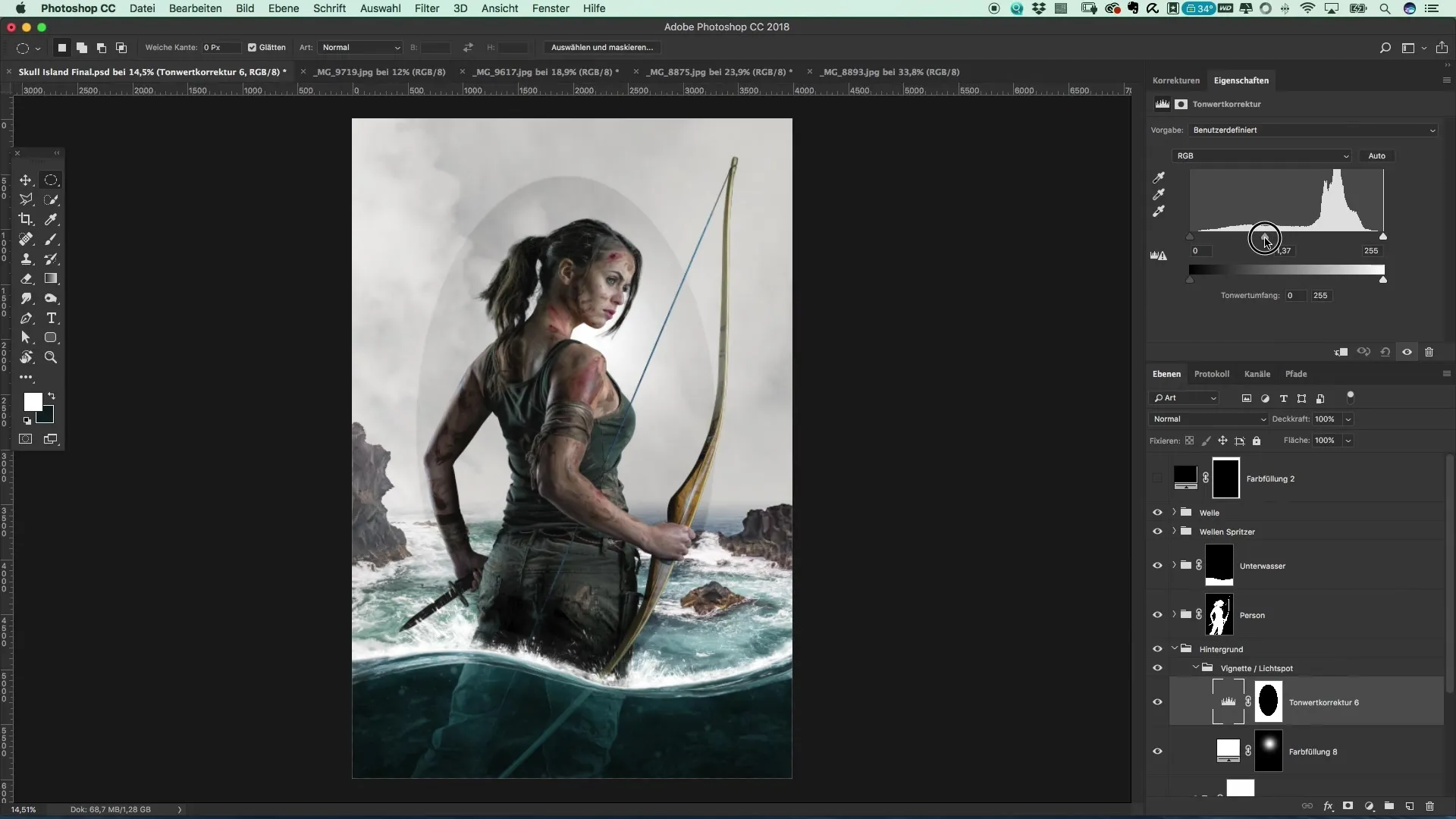Viewport: 1456px width, 819px height.
Task: Delete adjustment layer via Properties trash icon
Action: point(1429,352)
